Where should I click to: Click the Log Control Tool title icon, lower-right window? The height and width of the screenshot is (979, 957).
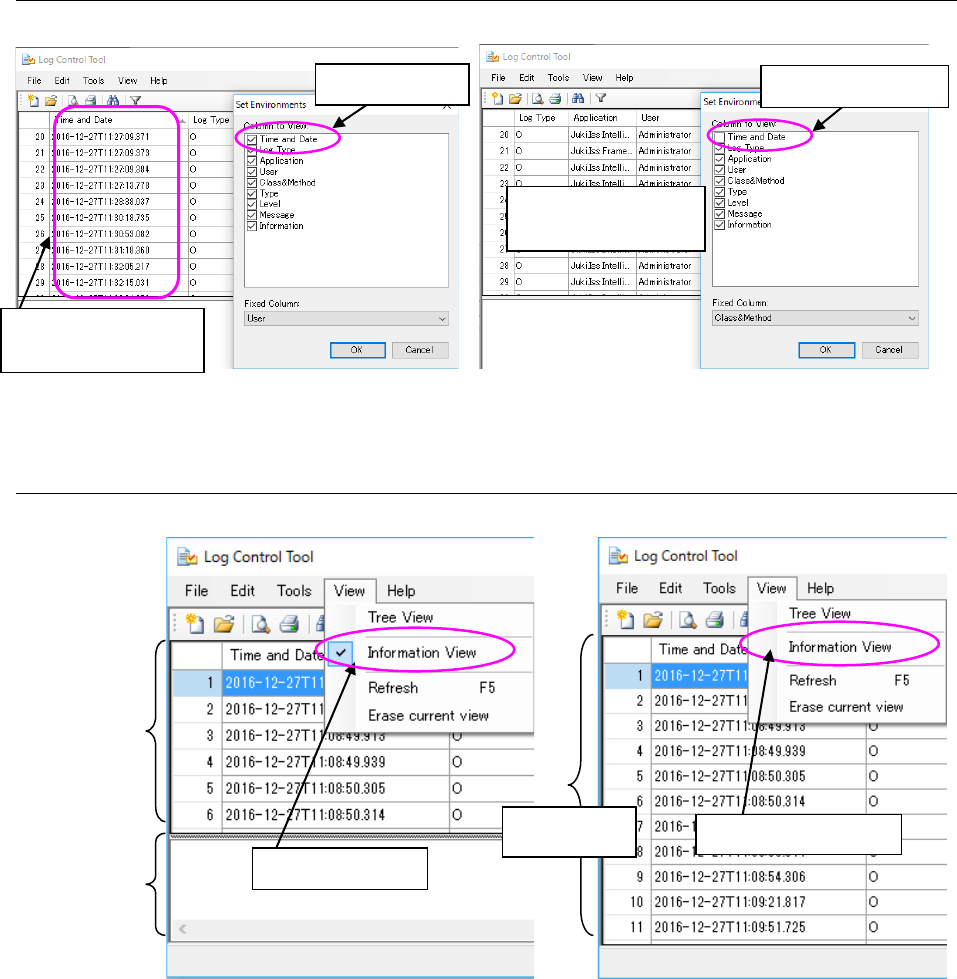[x=619, y=555]
